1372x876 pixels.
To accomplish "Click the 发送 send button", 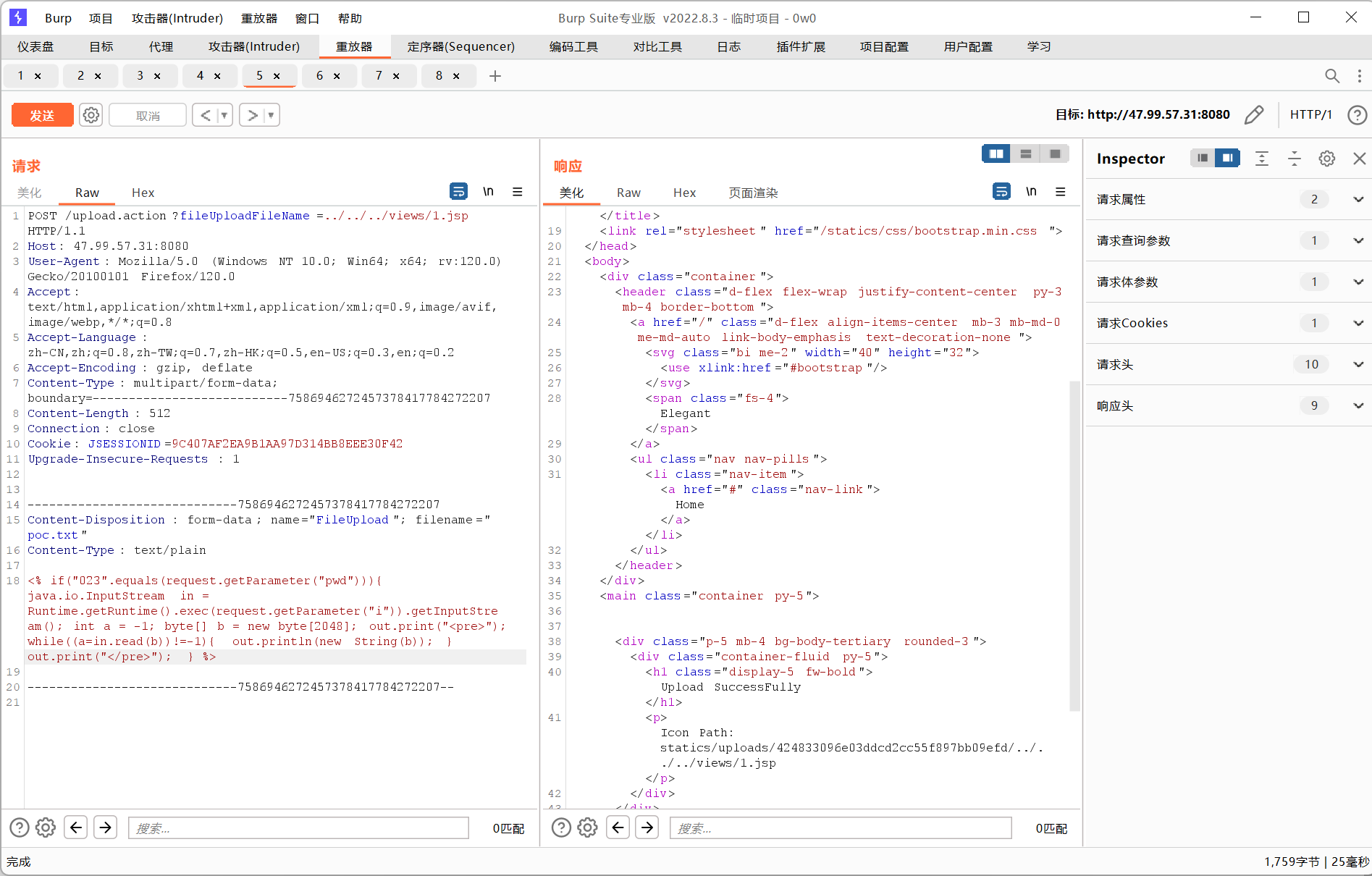I will (x=42, y=115).
